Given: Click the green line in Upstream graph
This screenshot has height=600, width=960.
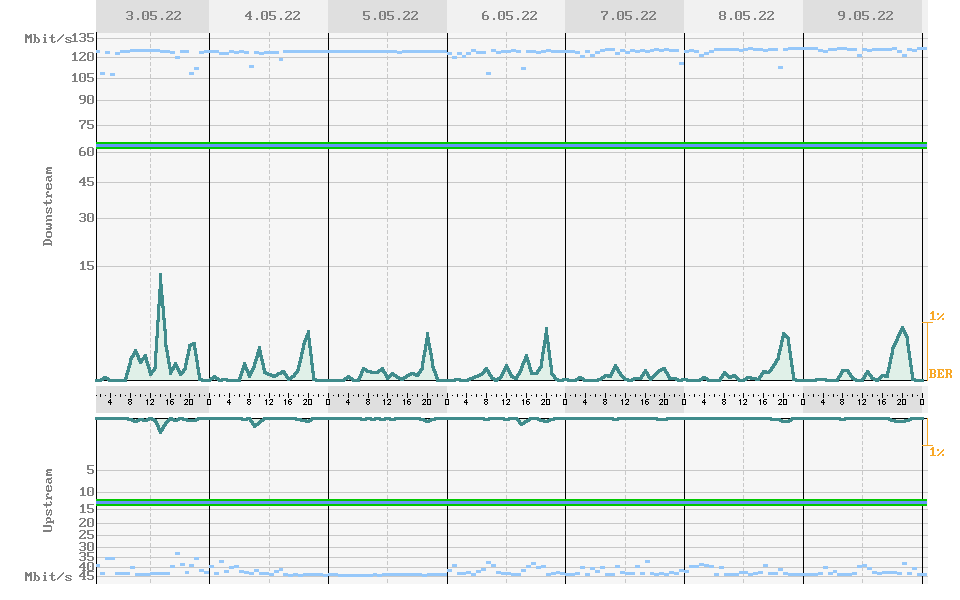Looking at the screenshot, I should pyautogui.click(x=510, y=502).
